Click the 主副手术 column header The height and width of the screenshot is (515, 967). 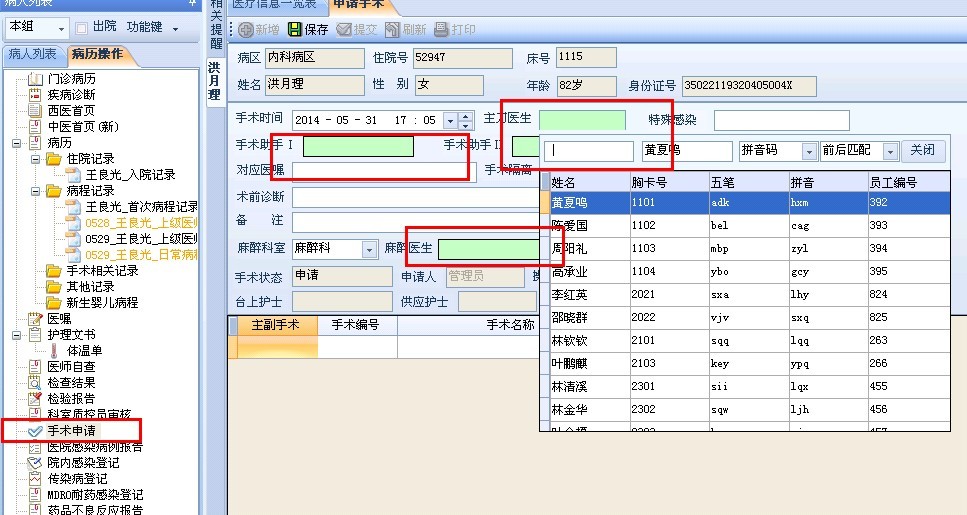coord(275,325)
